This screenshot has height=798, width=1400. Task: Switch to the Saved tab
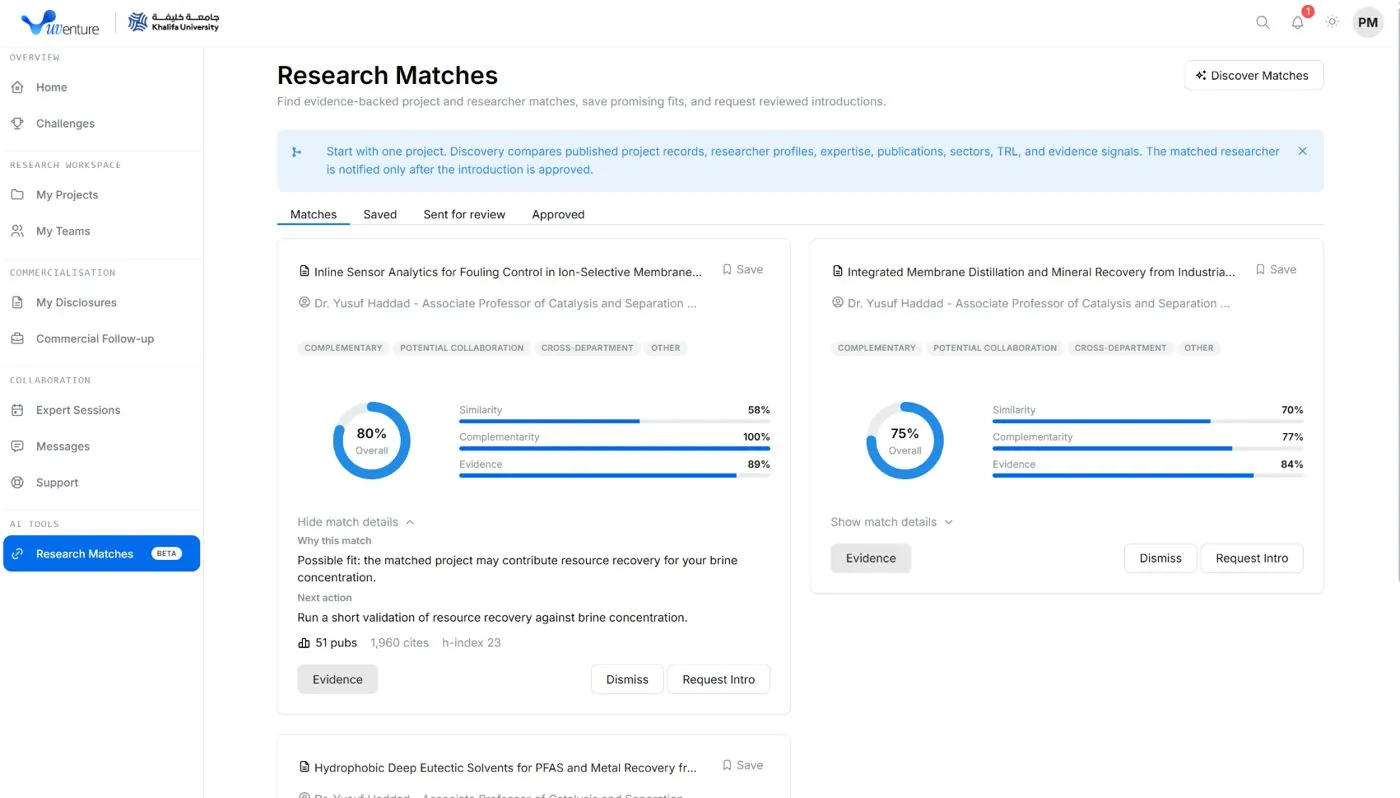click(380, 214)
